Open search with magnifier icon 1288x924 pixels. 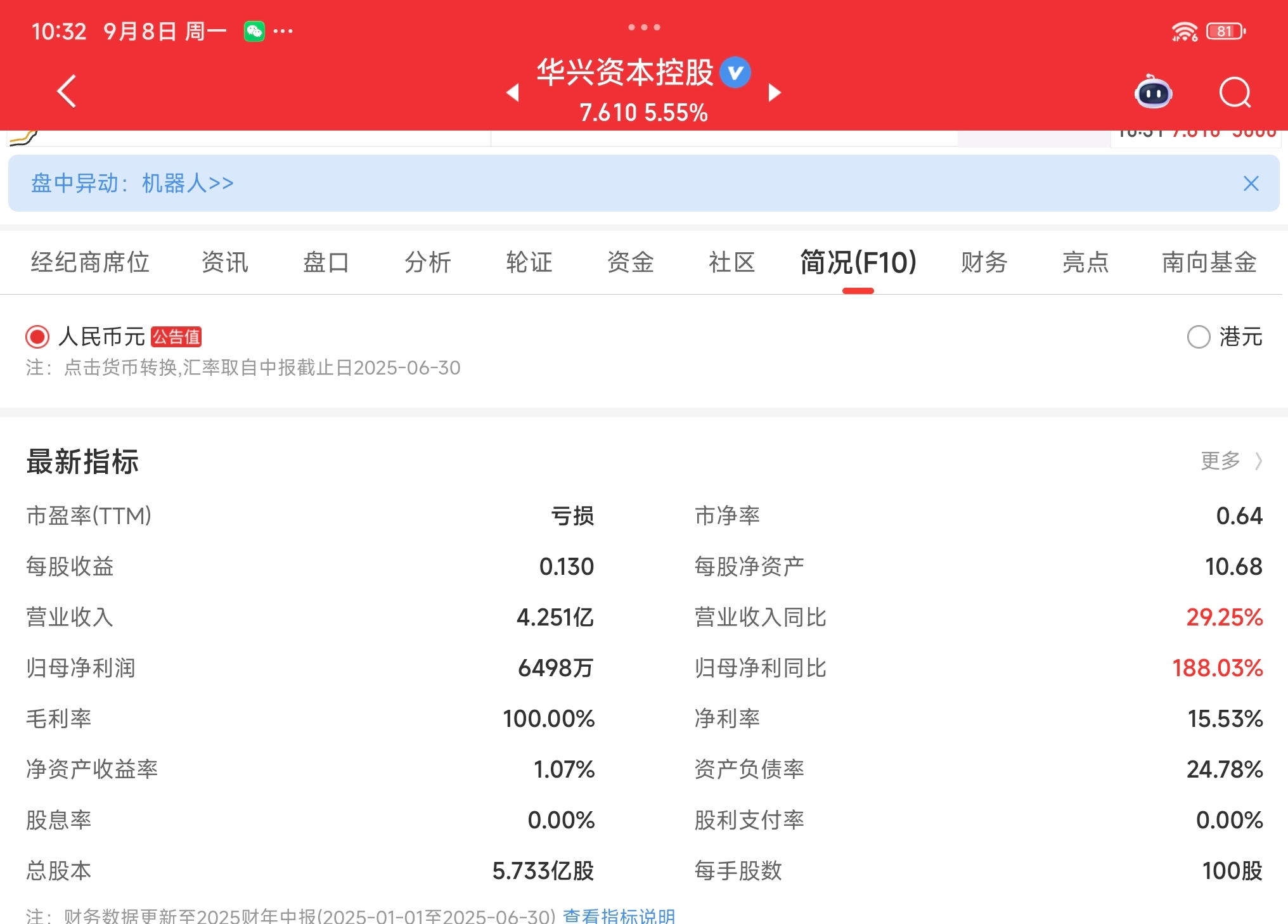[x=1235, y=93]
